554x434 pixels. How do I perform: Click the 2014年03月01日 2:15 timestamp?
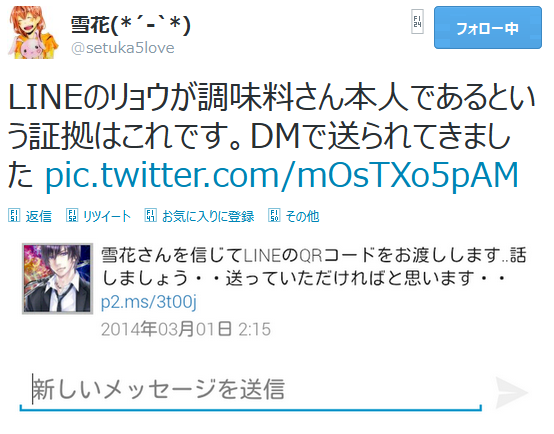186,329
